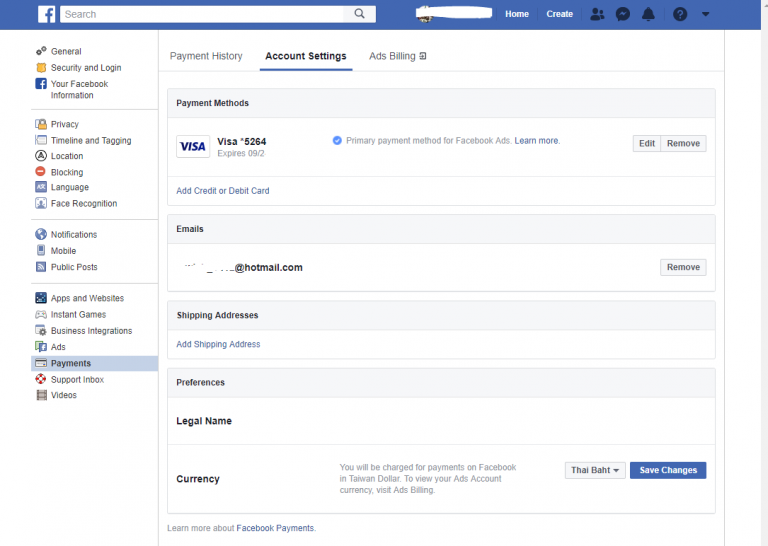This screenshot has height=546, width=768.
Task: Click Add Credit or Debit Card link
Action: tap(223, 191)
